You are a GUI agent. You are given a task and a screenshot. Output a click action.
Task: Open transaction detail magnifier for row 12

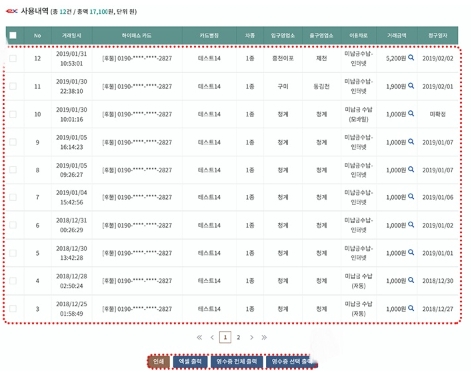click(411, 58)
